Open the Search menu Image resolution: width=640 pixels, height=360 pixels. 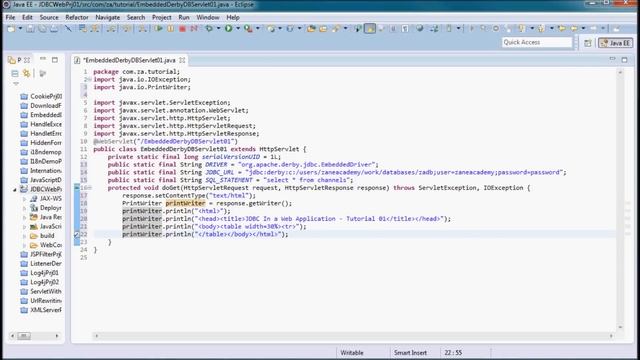click(136, 18)
